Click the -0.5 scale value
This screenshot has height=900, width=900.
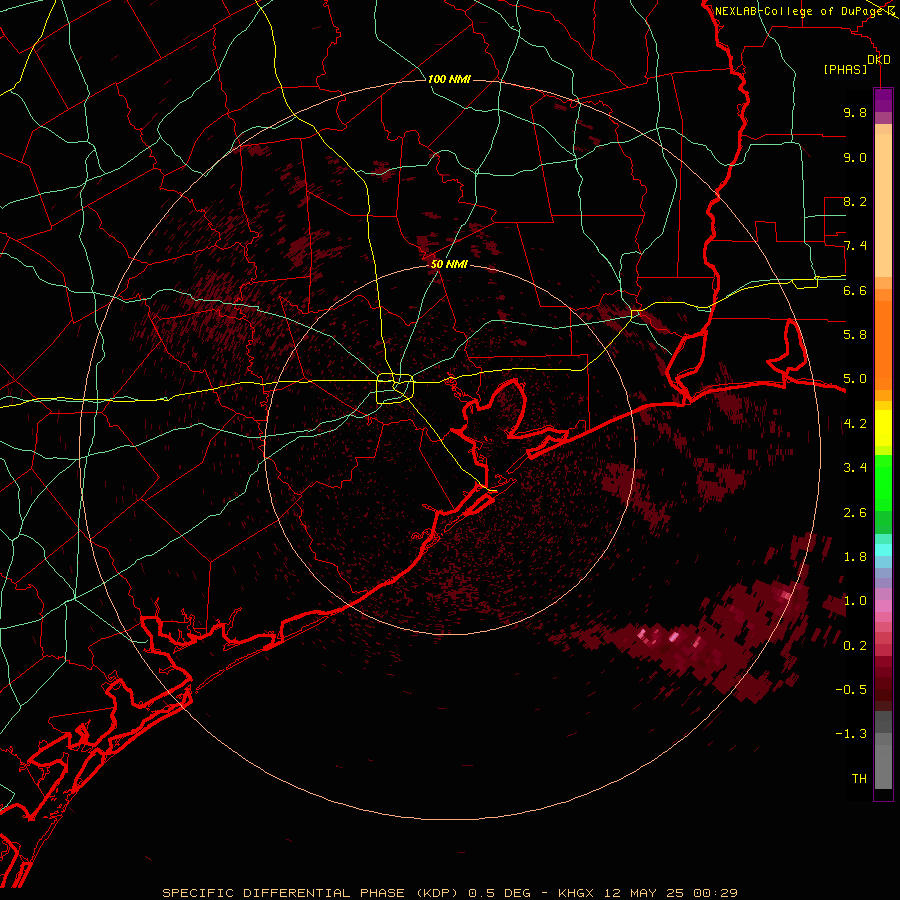851,690
